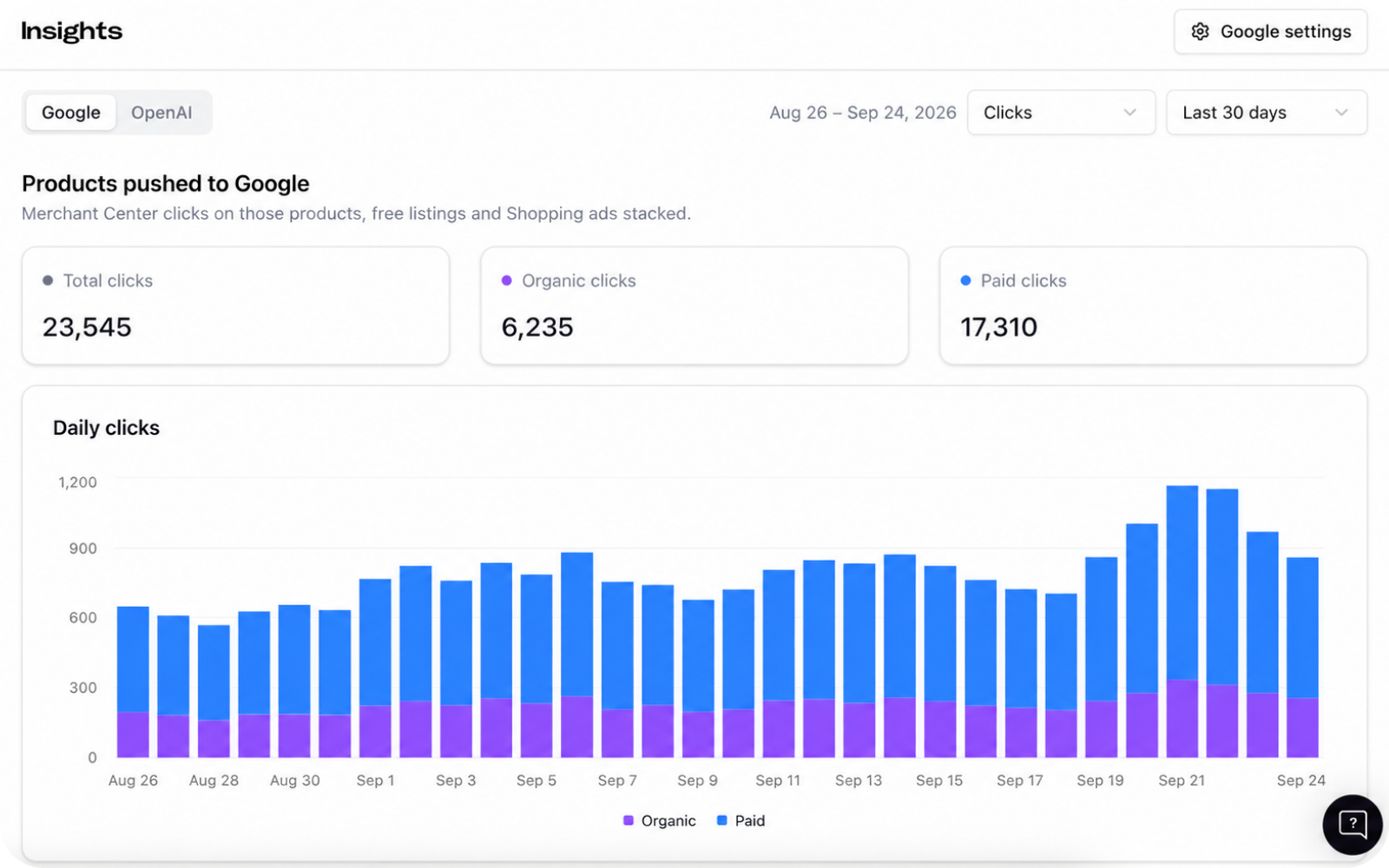The image size is (1389, 868).
Task: Click the blue dot beside Paid clicks
Action: pyautogui.click(x=965, y=280)
